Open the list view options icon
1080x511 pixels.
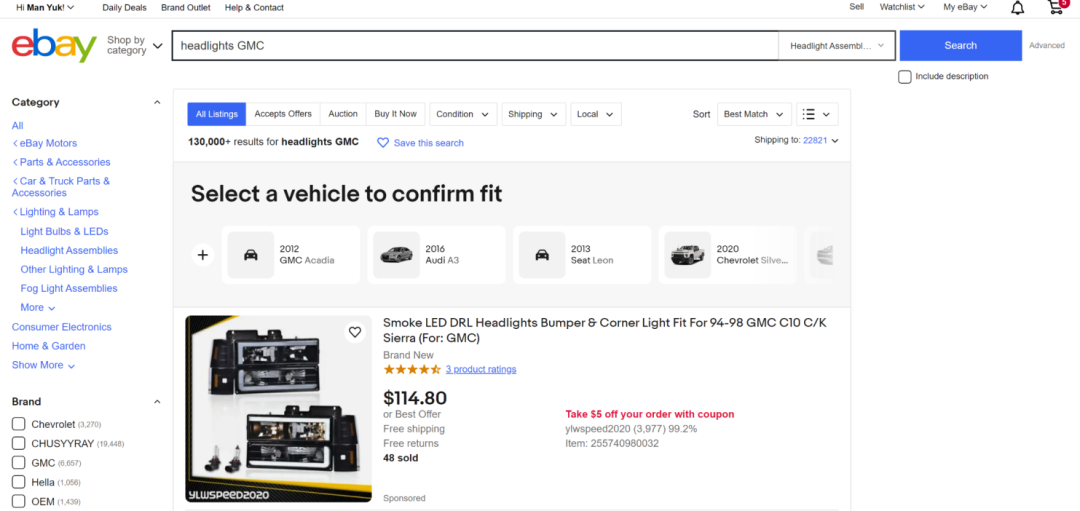(x=816, y=114)
